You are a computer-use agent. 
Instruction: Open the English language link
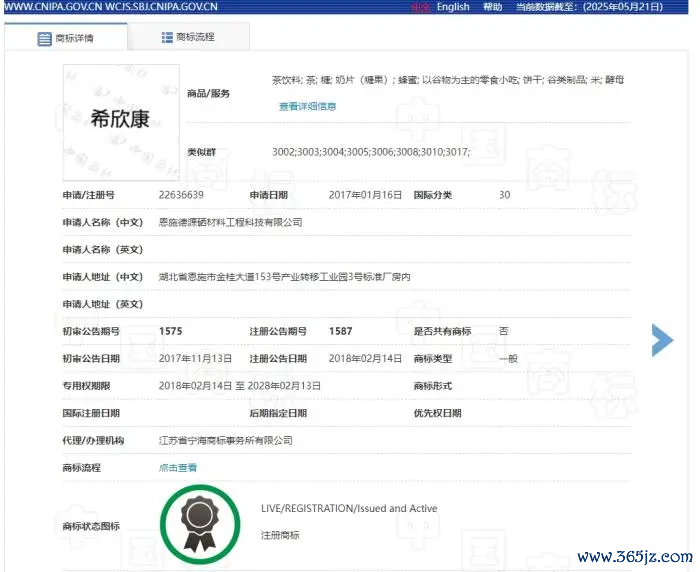[x=453, y=7]
